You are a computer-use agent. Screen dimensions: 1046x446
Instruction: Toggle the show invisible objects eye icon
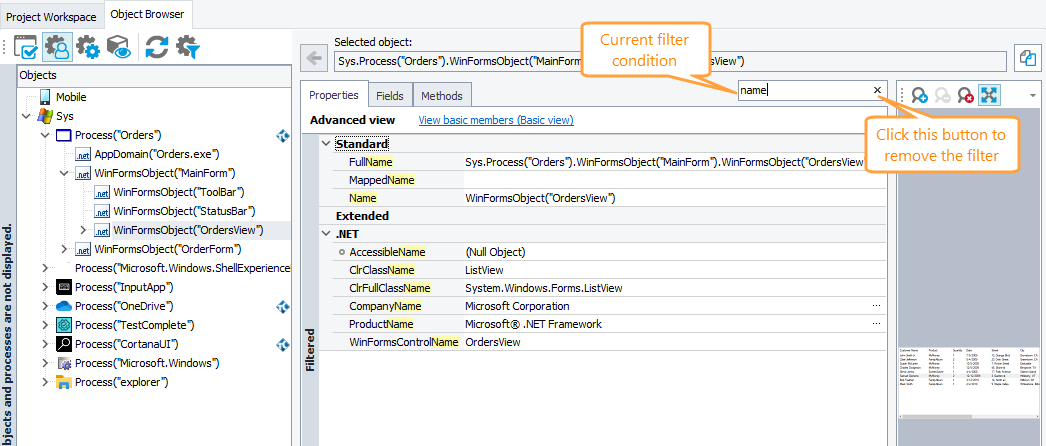(x=119, y=47)
